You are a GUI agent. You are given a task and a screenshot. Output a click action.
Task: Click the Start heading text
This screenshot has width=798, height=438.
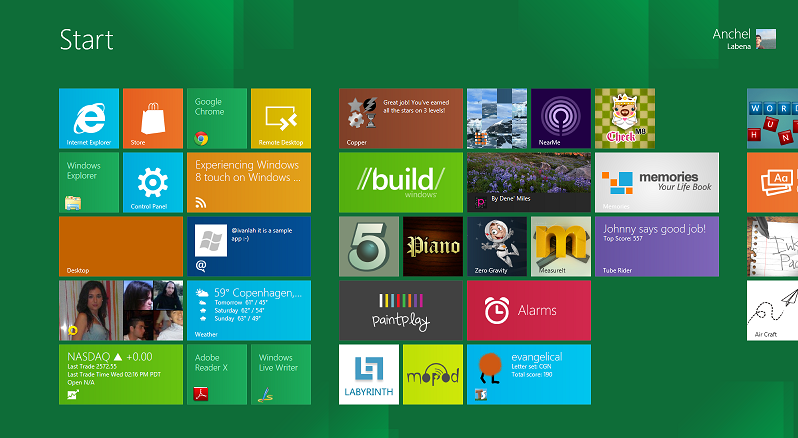pyautogui.click(x=87, y=40)
